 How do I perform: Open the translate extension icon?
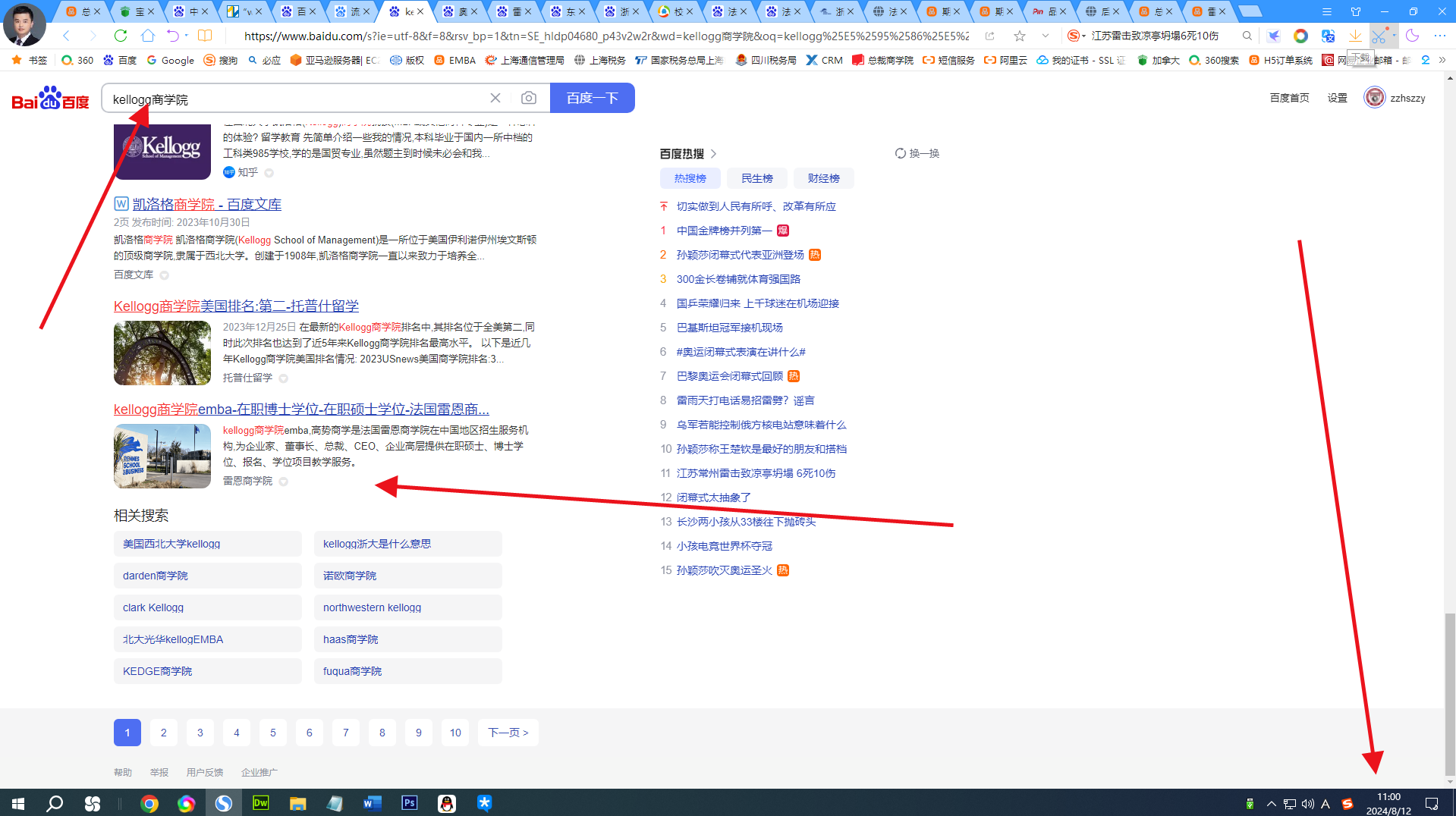pos(1328,36)
